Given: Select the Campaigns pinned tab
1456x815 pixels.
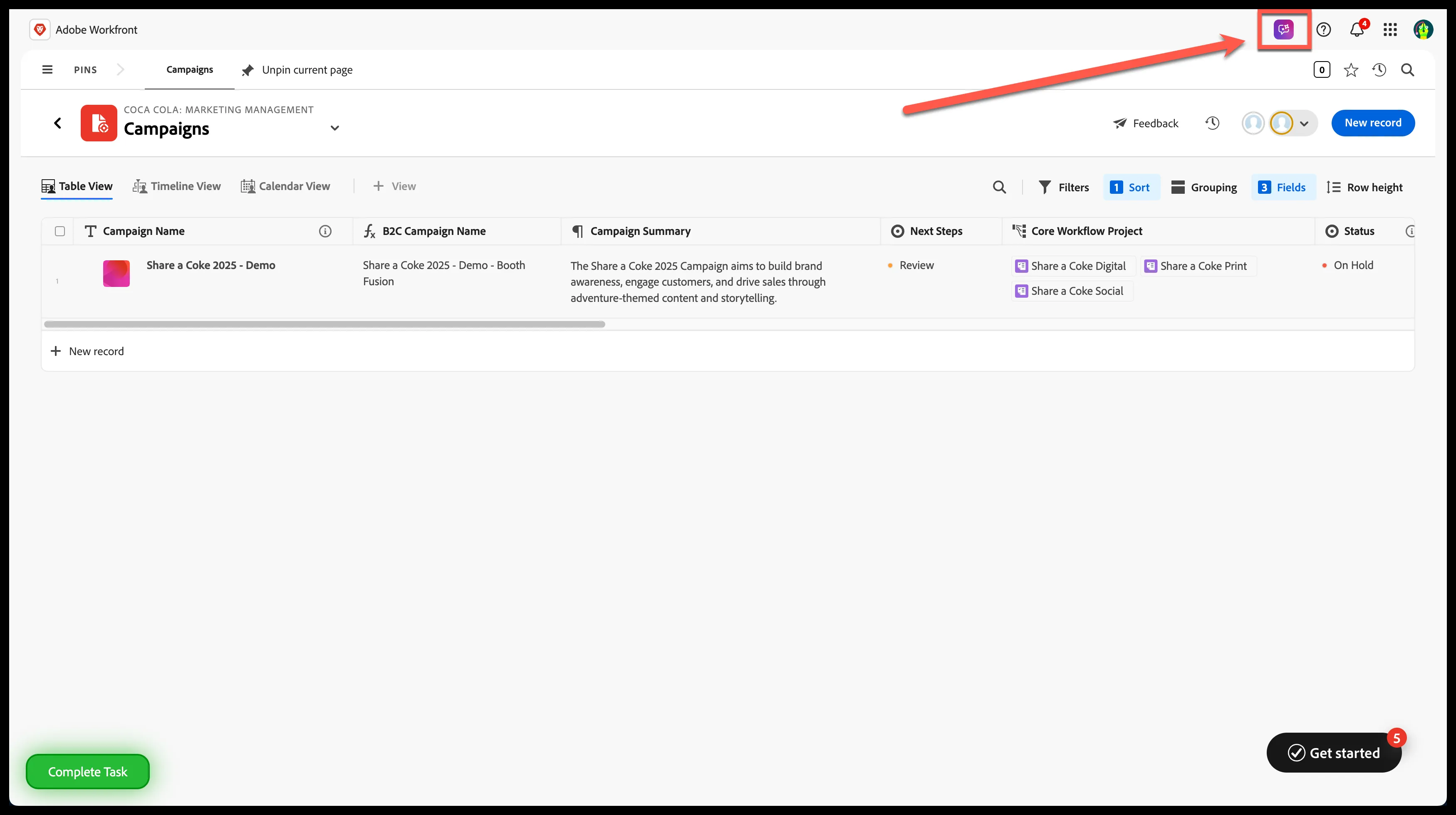Looking at the screenshot, I should tap(189, 69).
